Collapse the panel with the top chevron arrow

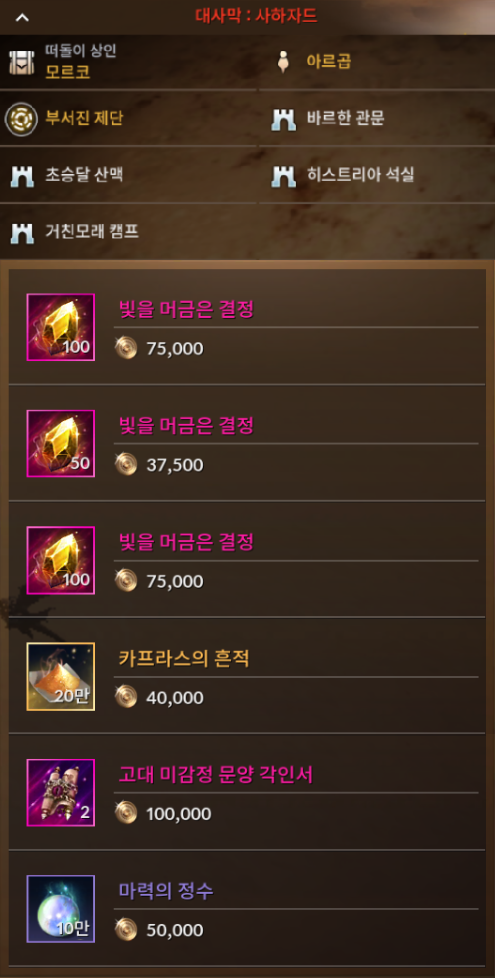(22, 17)
